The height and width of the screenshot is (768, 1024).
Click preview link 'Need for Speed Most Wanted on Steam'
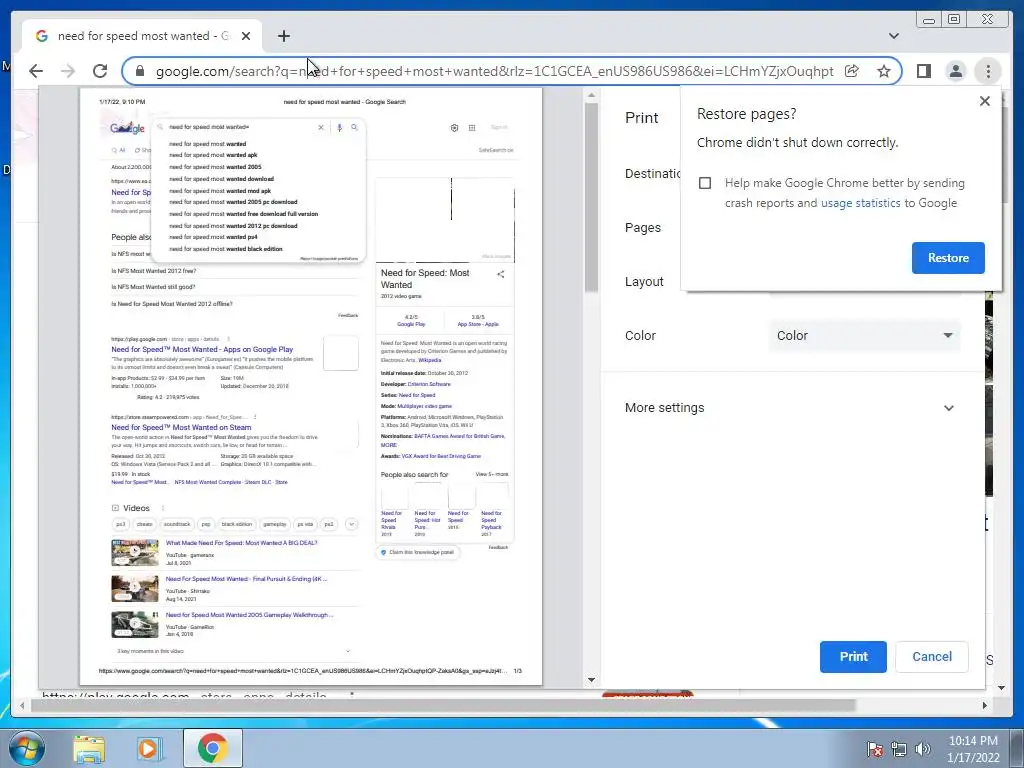coord(181,427)
